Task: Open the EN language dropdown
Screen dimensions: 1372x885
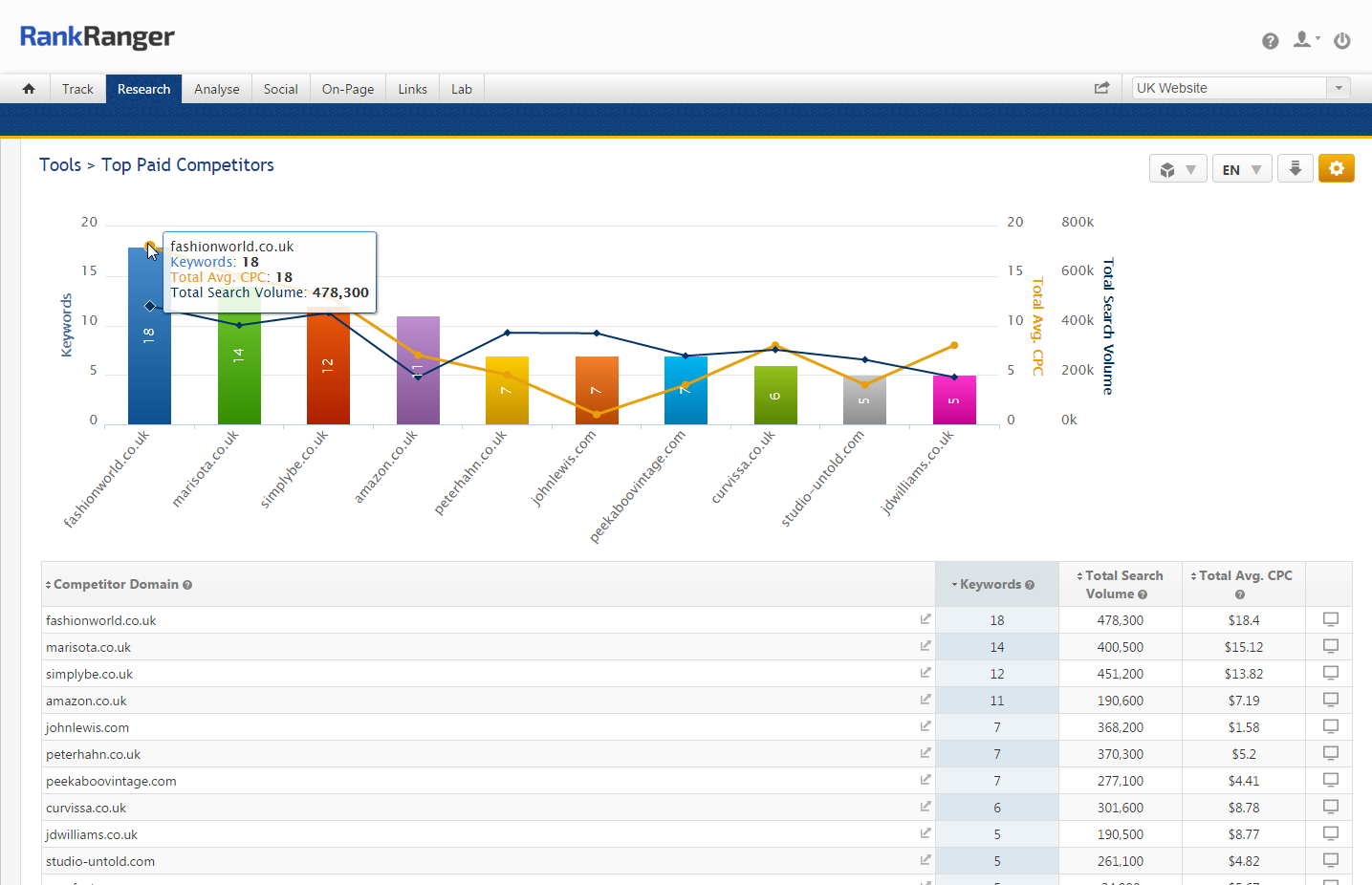Action: pyautogui.click(x=1241, y=170)
